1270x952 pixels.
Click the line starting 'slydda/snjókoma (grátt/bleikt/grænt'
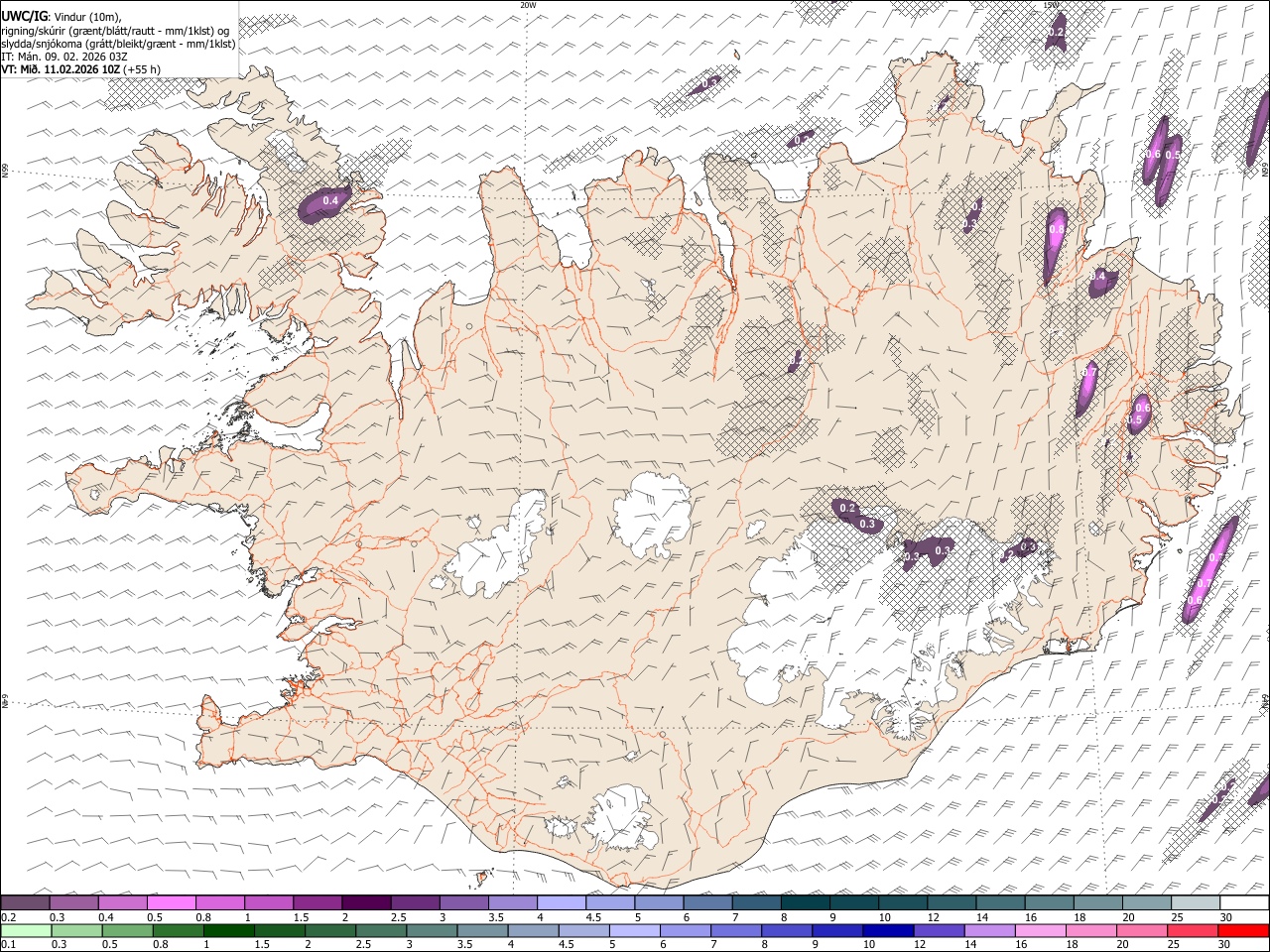118,44
